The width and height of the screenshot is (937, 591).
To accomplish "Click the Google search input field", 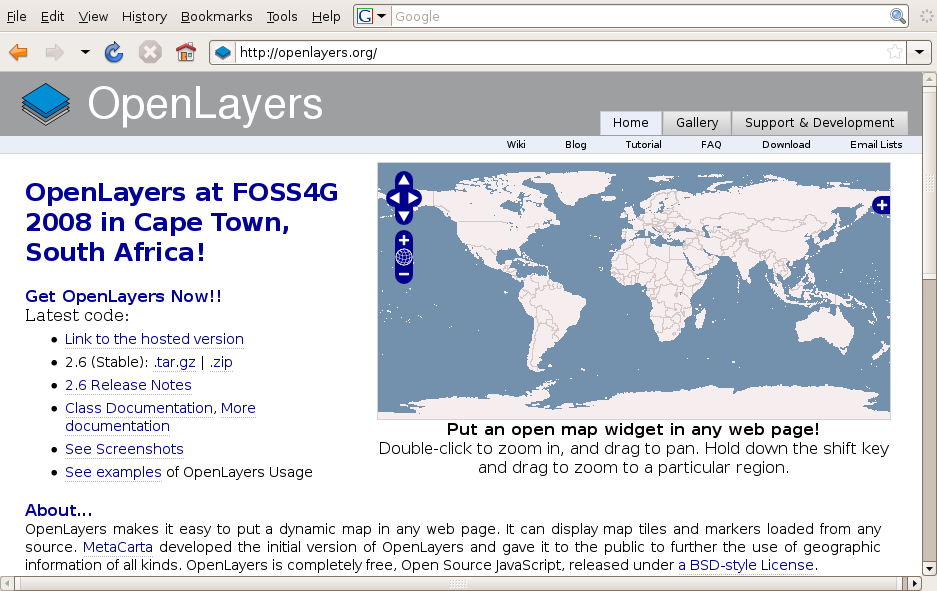I will pyautogui.click(x=640, y=16).
